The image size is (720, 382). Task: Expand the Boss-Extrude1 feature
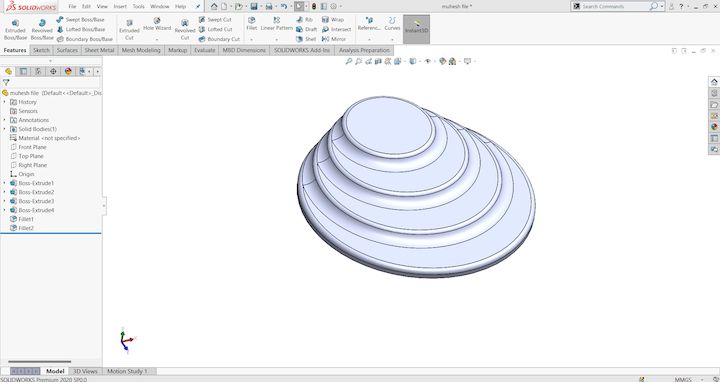coord(5,183)
